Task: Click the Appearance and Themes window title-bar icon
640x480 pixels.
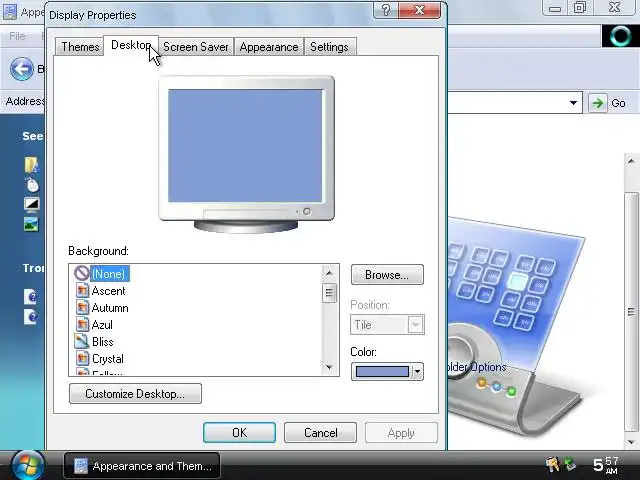Action: point(10,12)
